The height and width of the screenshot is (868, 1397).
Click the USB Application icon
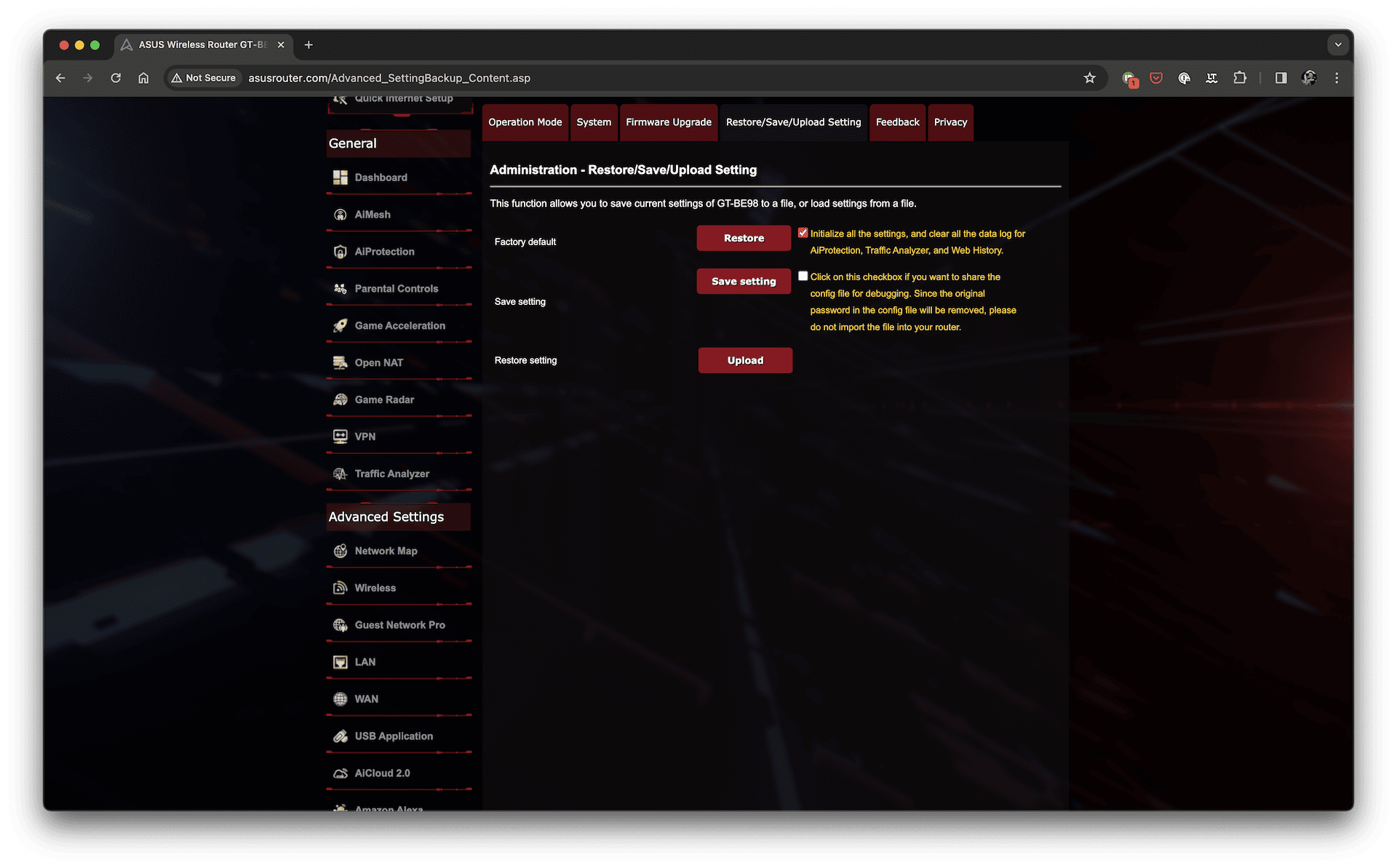[x=340, y=736]
